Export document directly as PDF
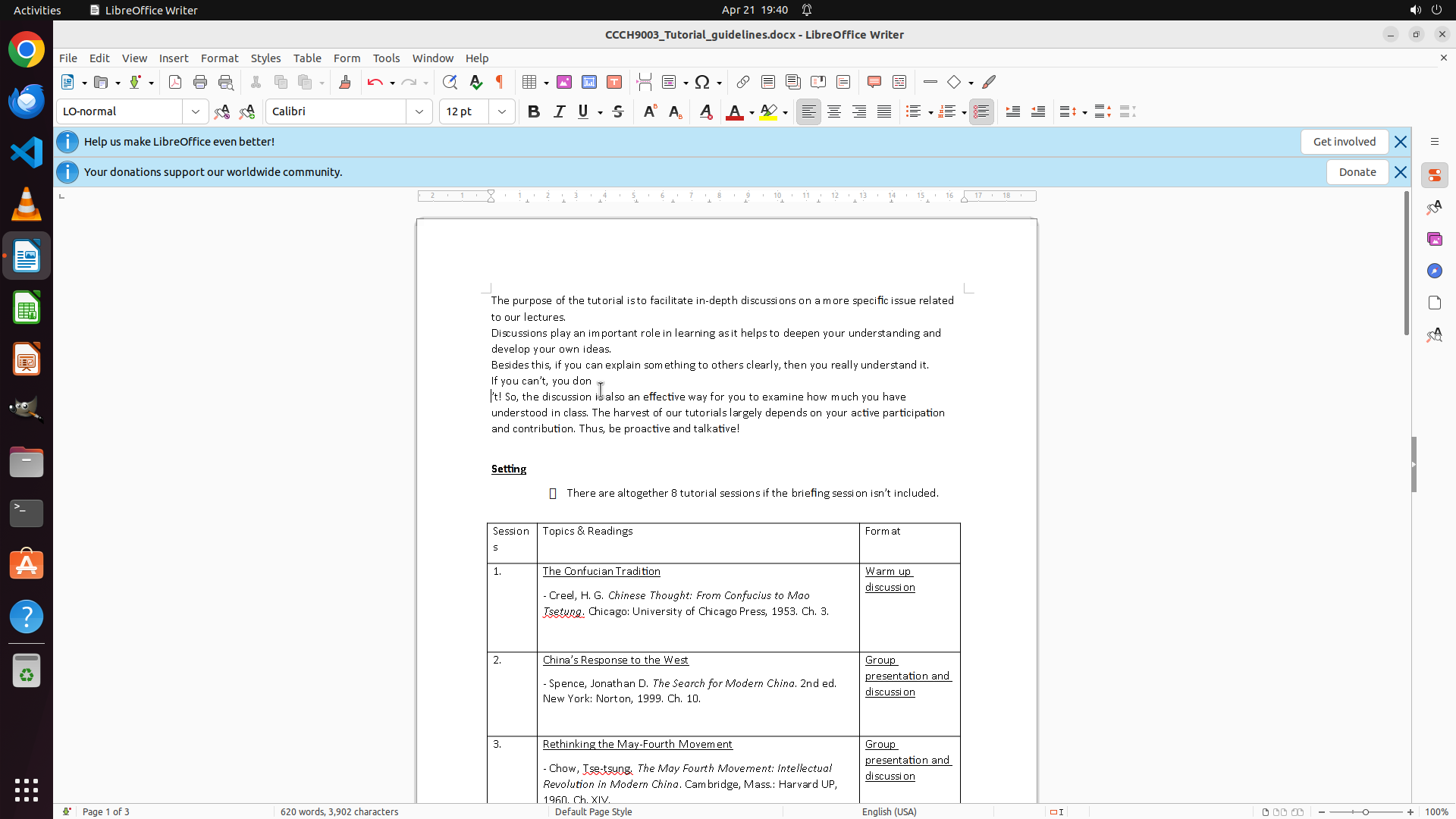The width and height of the screenshot is (1456, 819). click(x=175, y=82)
